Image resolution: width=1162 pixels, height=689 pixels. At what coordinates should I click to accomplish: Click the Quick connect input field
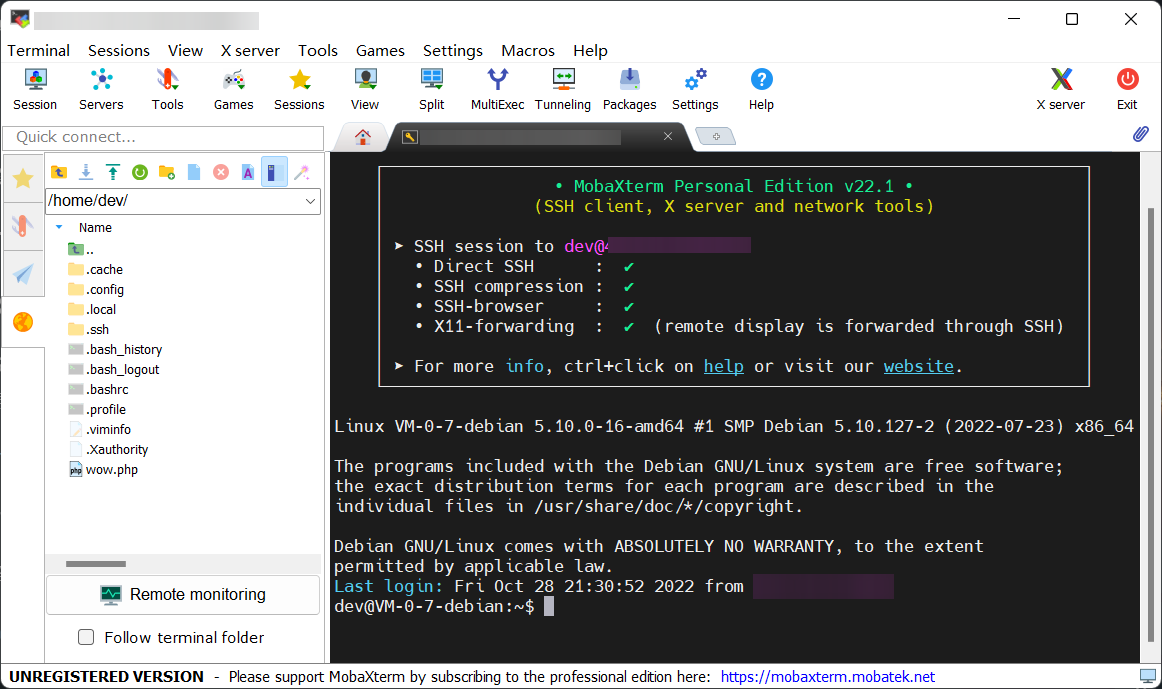pyautogui.click(x=163, y=137)
